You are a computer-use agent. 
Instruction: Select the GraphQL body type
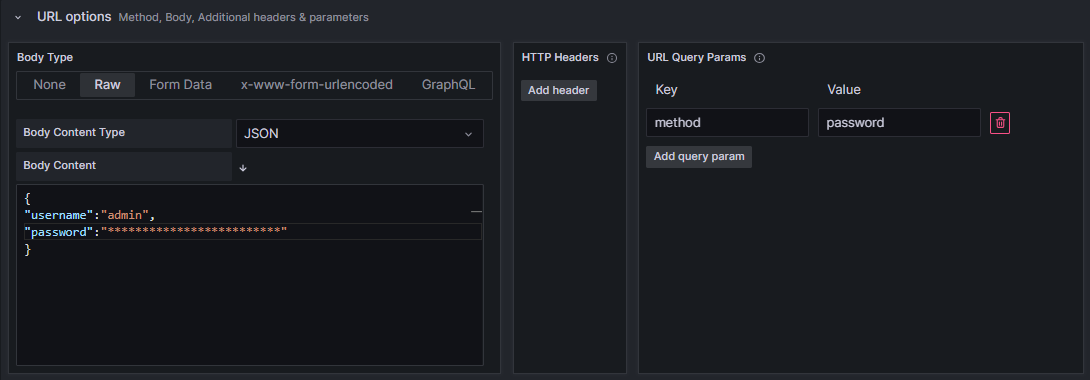pos(448,85)
